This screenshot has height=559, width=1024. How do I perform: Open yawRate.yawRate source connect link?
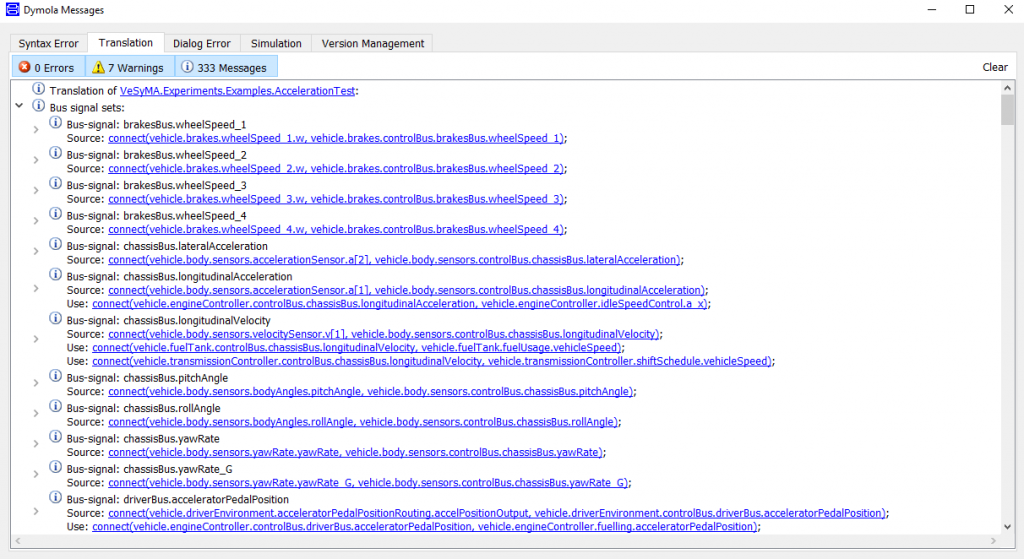355,452
